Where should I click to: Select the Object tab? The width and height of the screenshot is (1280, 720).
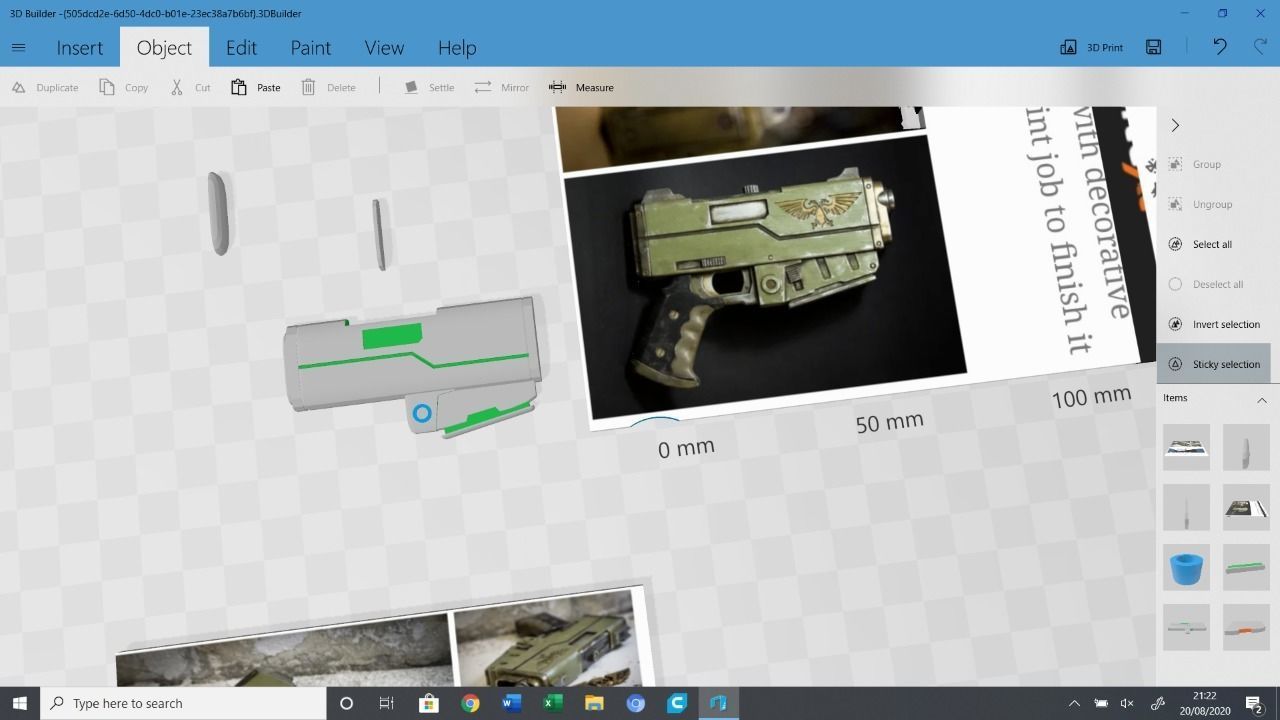[x=164, y=48]
